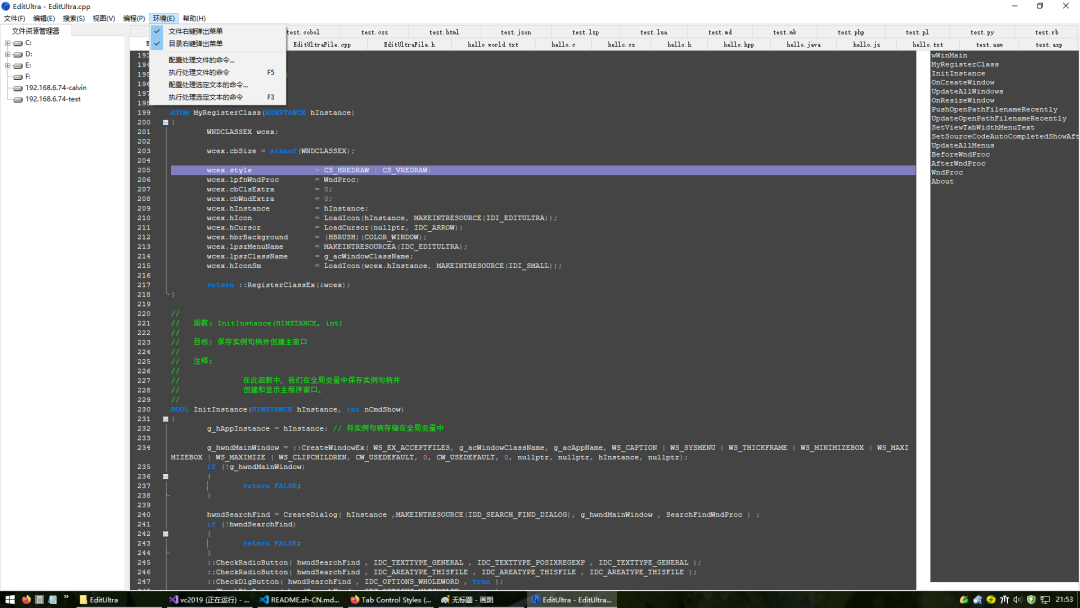Screen dimensions: 1080x608
Task: Jump to UpdateAllWindows in symbol list
Action: [967, 91]
